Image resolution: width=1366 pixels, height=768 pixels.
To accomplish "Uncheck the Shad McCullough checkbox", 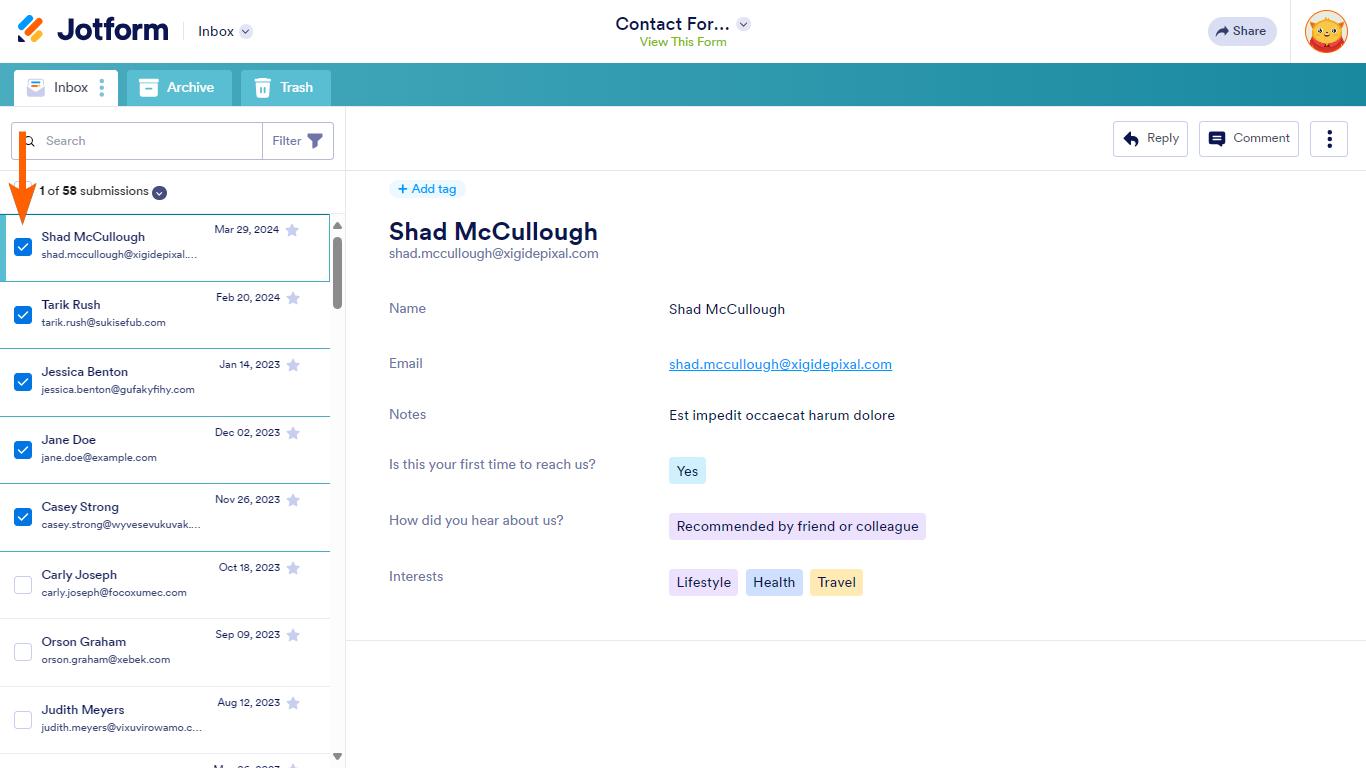I will [23, 247].
